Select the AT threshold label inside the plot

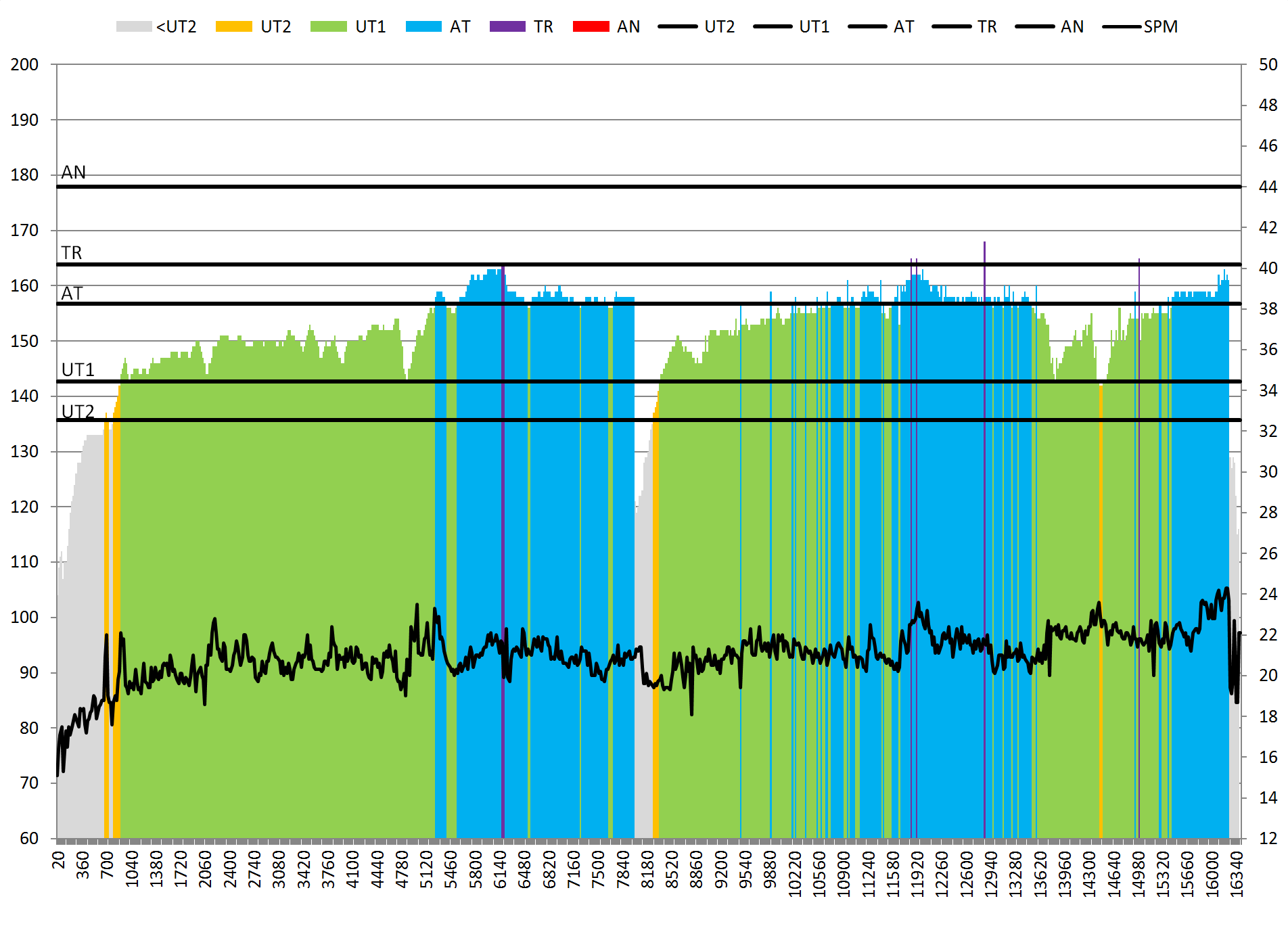point(72,294)
